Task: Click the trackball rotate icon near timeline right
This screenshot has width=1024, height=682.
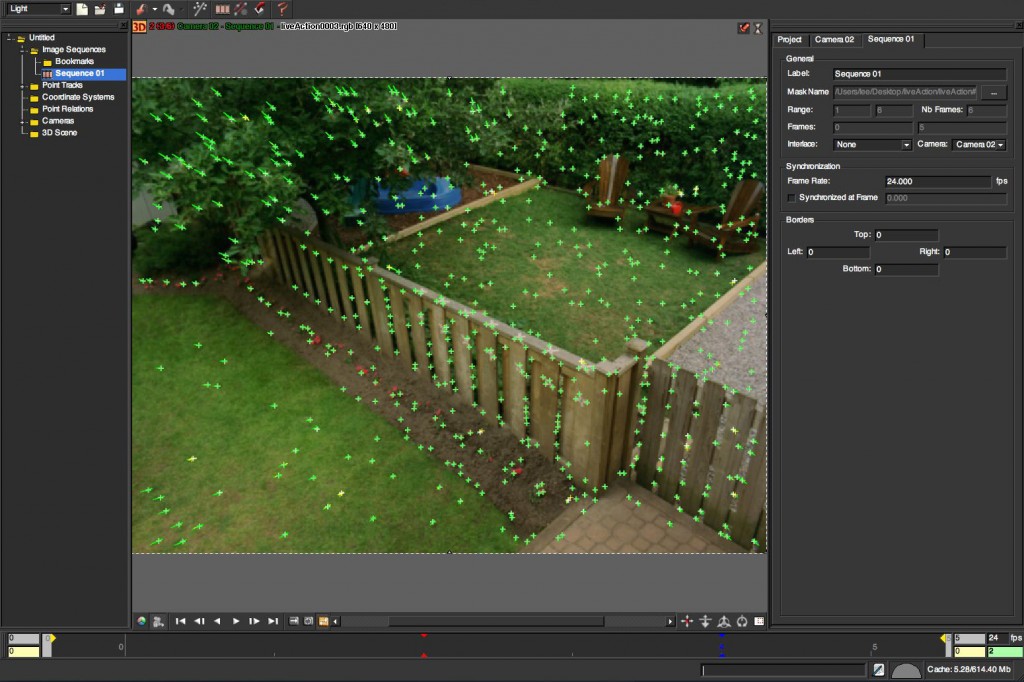Action: click(x=724, y=621)
